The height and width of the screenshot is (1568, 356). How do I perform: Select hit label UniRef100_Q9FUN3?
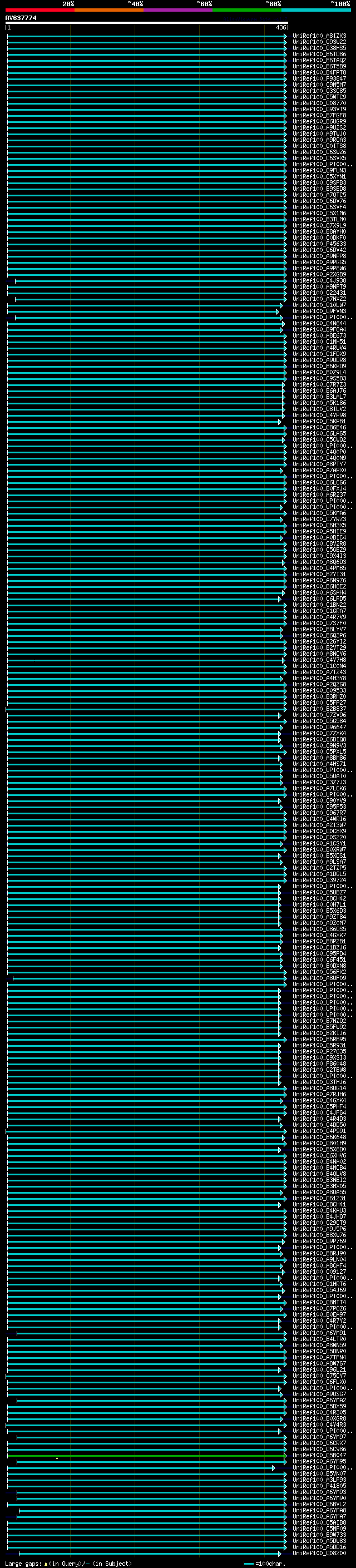[319, 170]
